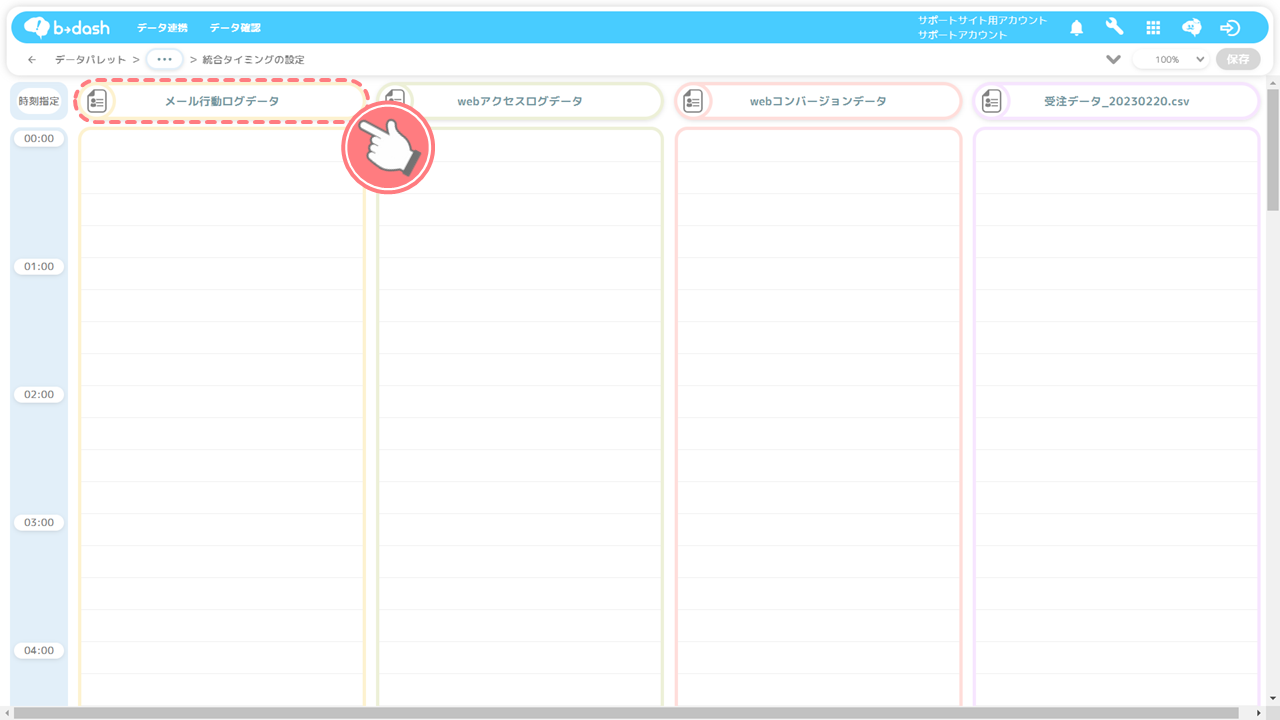Click the サポートサイト用アカウント account name
Screen dimensions: 1280x720
[x=983, y=20]
